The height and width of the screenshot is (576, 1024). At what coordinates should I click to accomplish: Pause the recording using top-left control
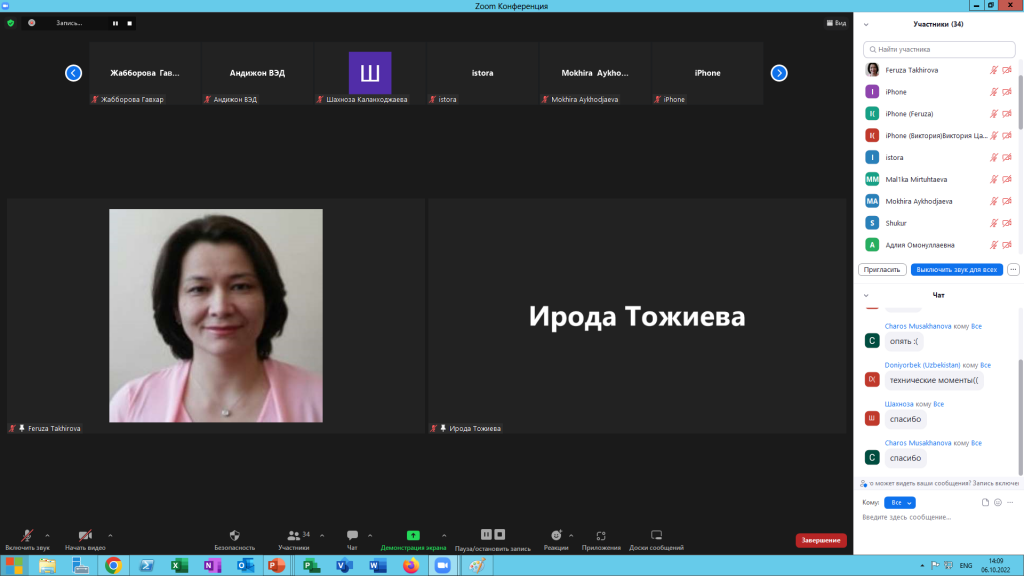click(x=114, y=22)
